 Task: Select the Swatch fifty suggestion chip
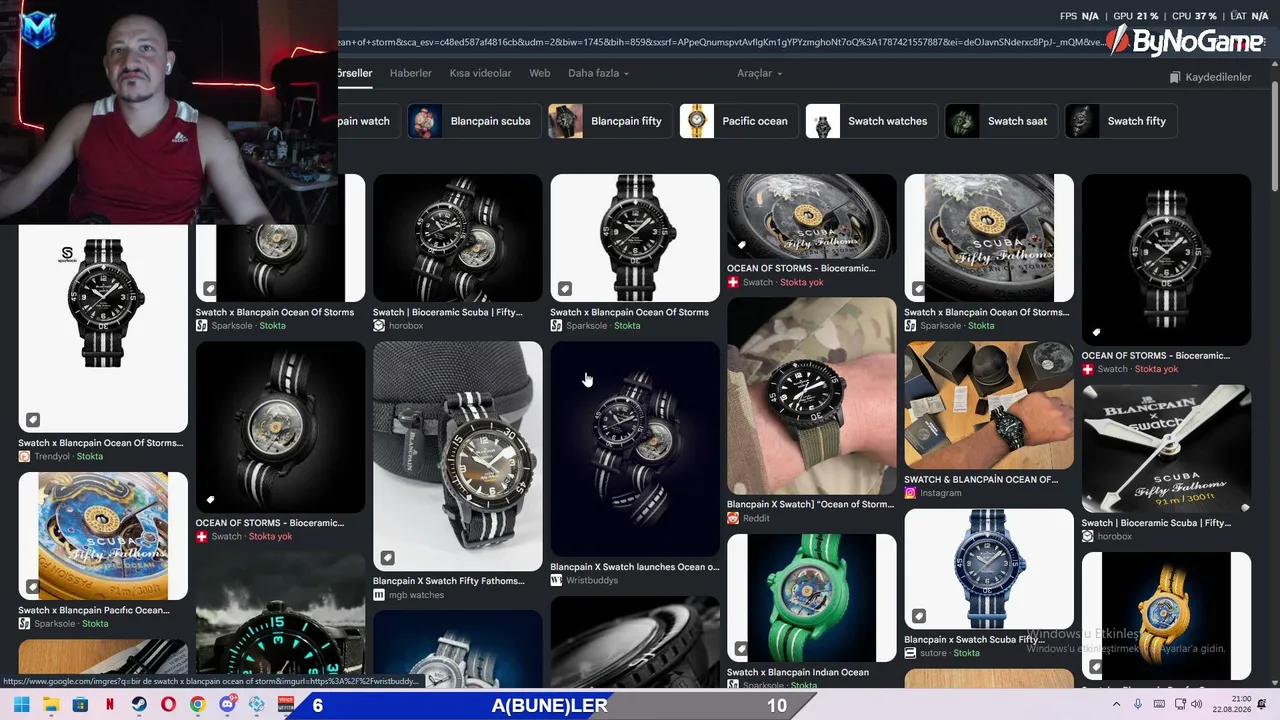pos(1120,121)
